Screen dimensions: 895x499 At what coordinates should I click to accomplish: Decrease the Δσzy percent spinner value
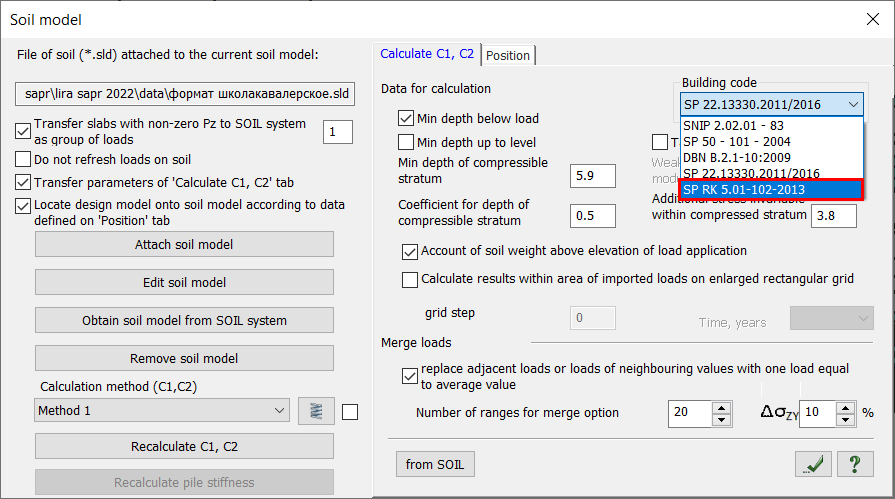(x=848, y=419)
